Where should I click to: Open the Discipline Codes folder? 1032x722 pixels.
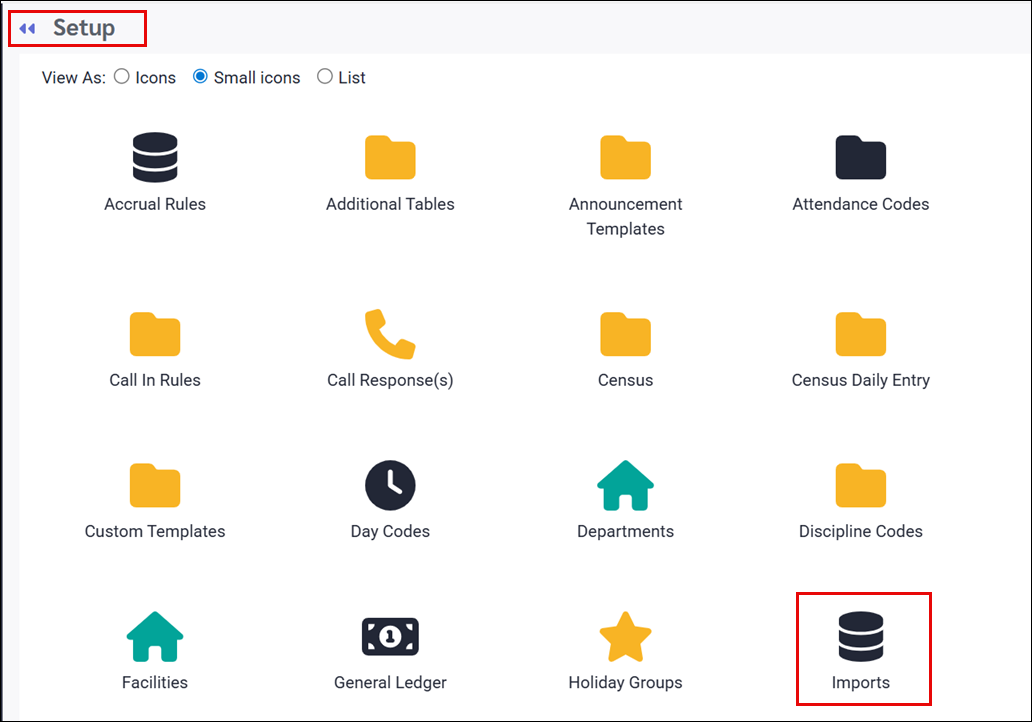tap(861, 486)
